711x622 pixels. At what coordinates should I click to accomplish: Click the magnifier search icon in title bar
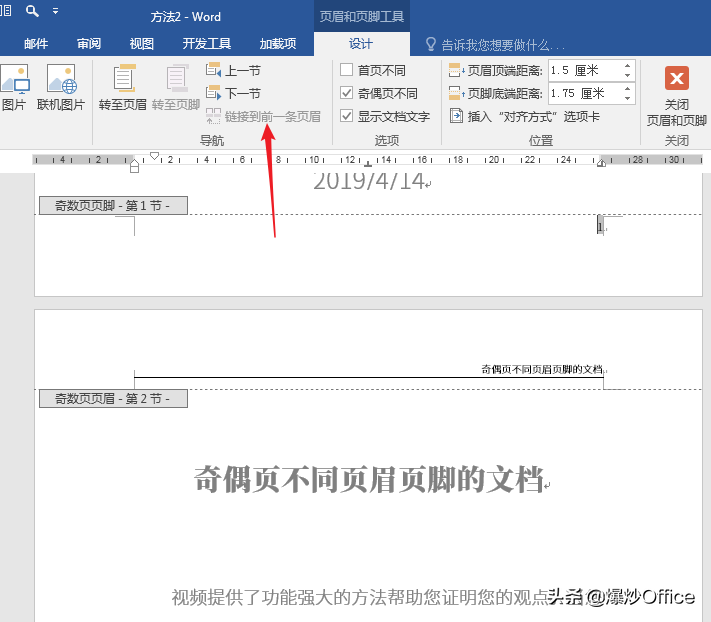pos(32,10)
